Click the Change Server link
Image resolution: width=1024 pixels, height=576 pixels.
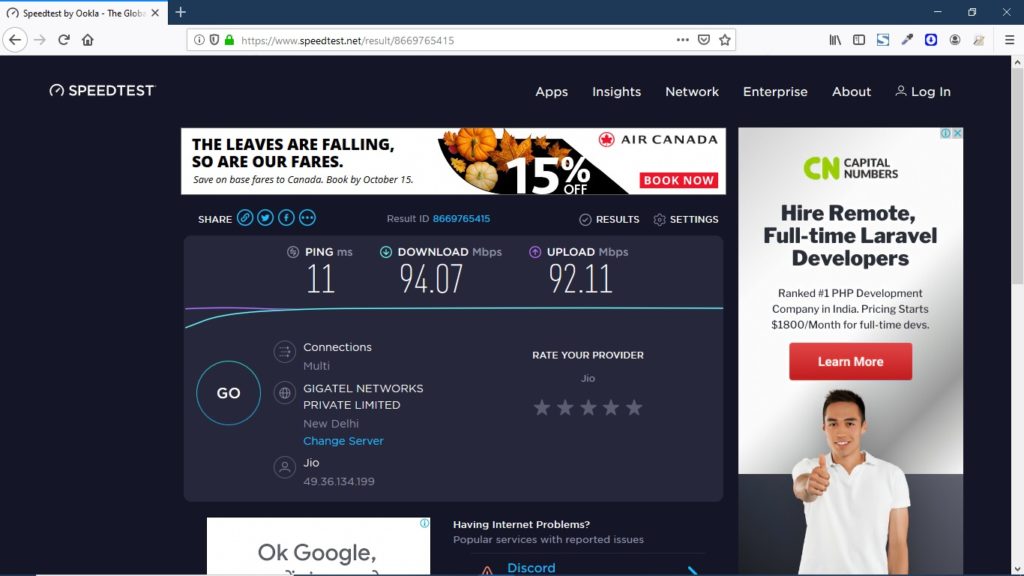coord(343,441)
